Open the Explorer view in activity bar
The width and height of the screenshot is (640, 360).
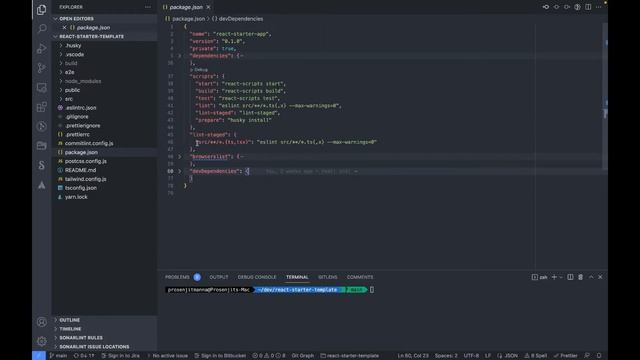point(42,9)
